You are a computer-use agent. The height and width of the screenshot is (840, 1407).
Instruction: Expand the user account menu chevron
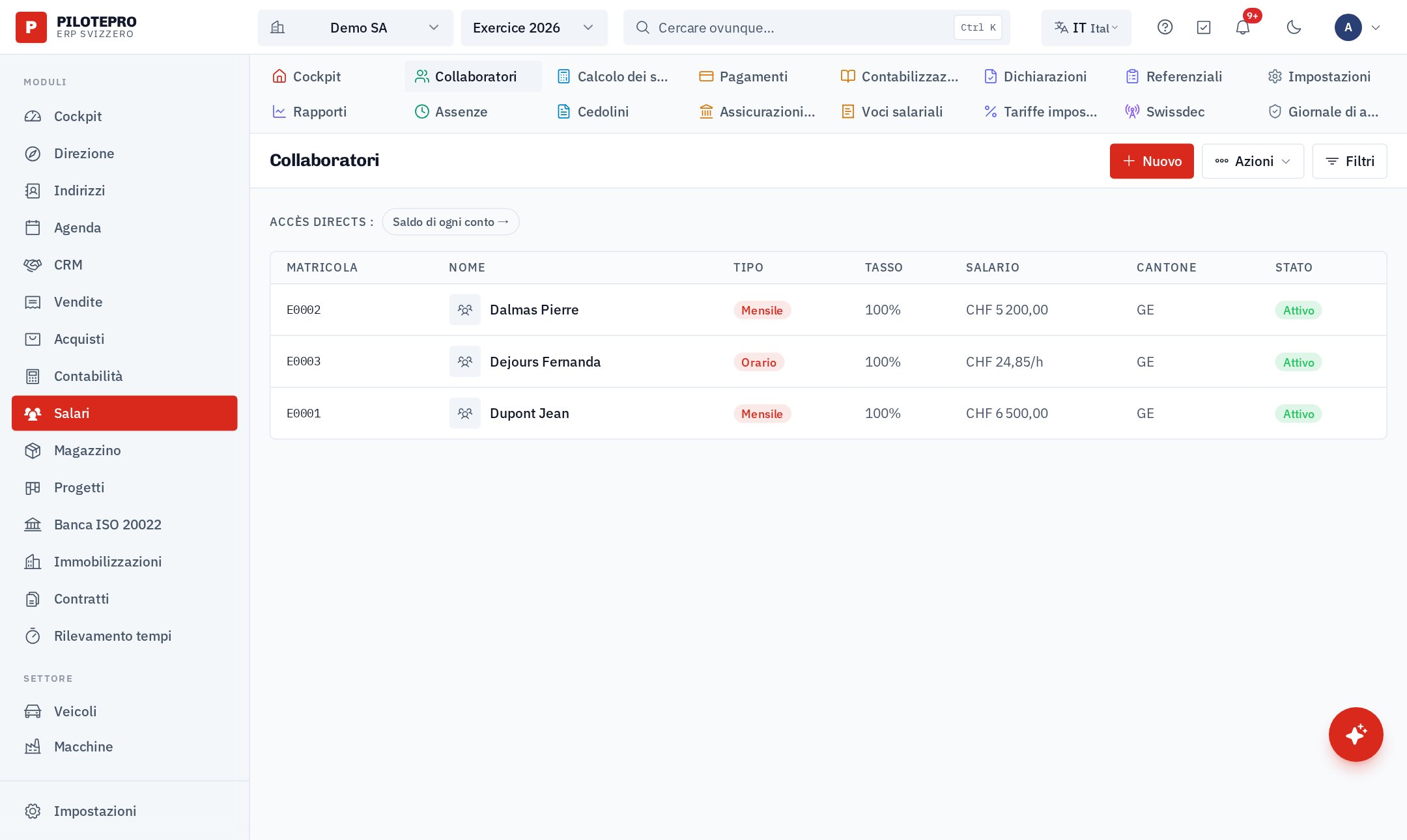pyautogui.click(x=1376, y=27)
